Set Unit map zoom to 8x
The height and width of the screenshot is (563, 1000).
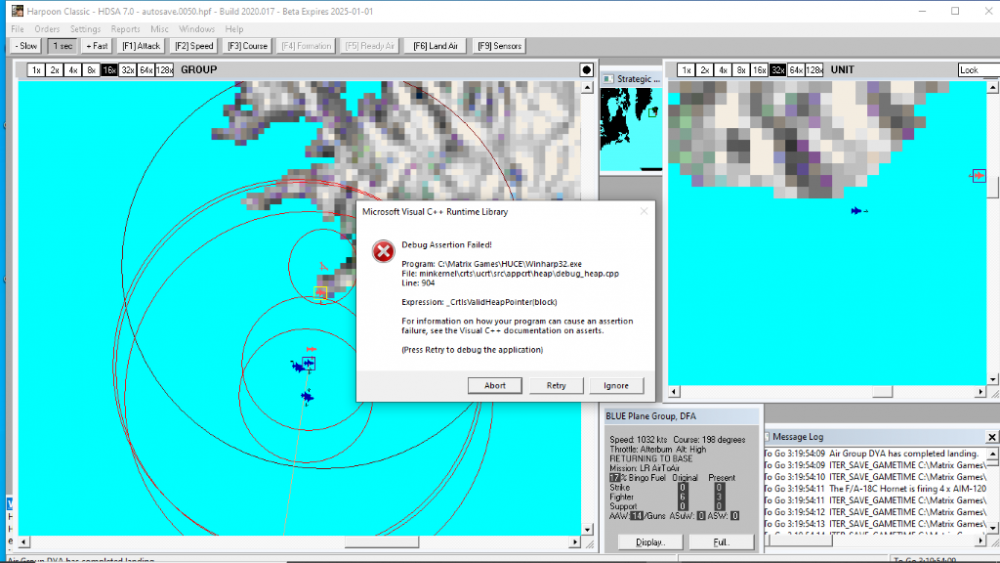click(741, 70)
